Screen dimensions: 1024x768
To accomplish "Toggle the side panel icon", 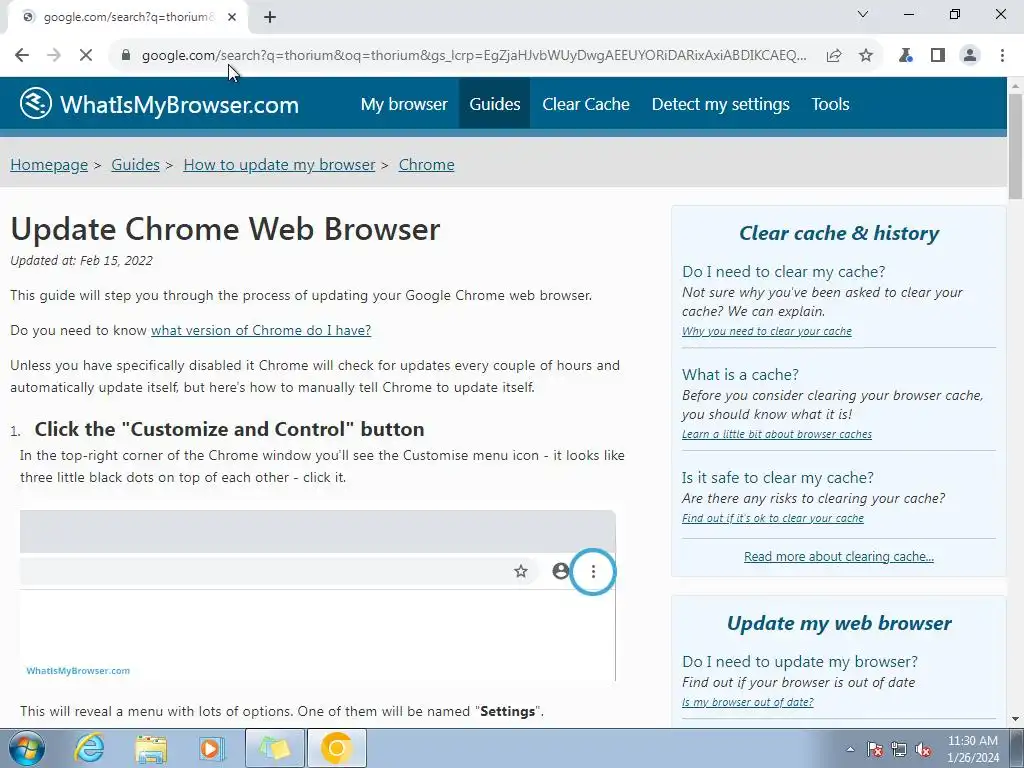I will (938, 56).
